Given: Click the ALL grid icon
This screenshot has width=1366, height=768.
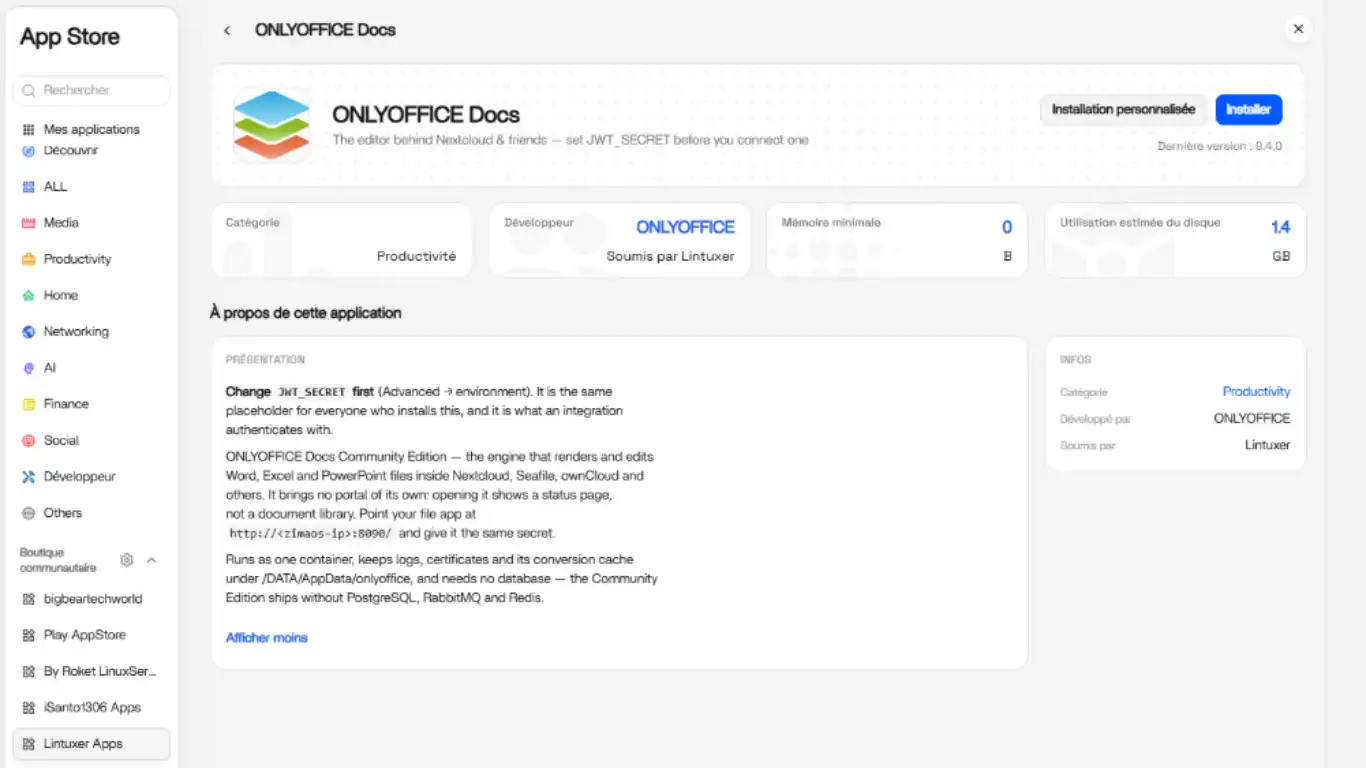Looking at the screenshot, I should pos(28,187).
